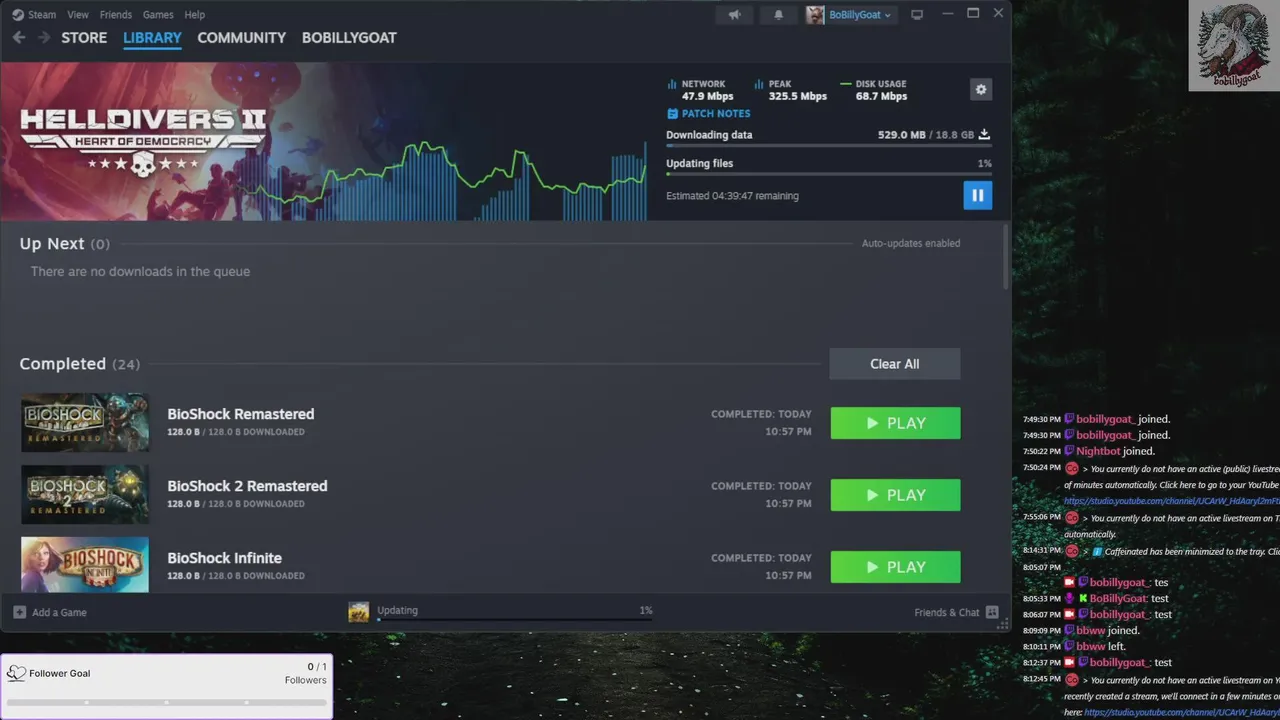Open the Friends menu
The image size is (1280, 720).
116,15
